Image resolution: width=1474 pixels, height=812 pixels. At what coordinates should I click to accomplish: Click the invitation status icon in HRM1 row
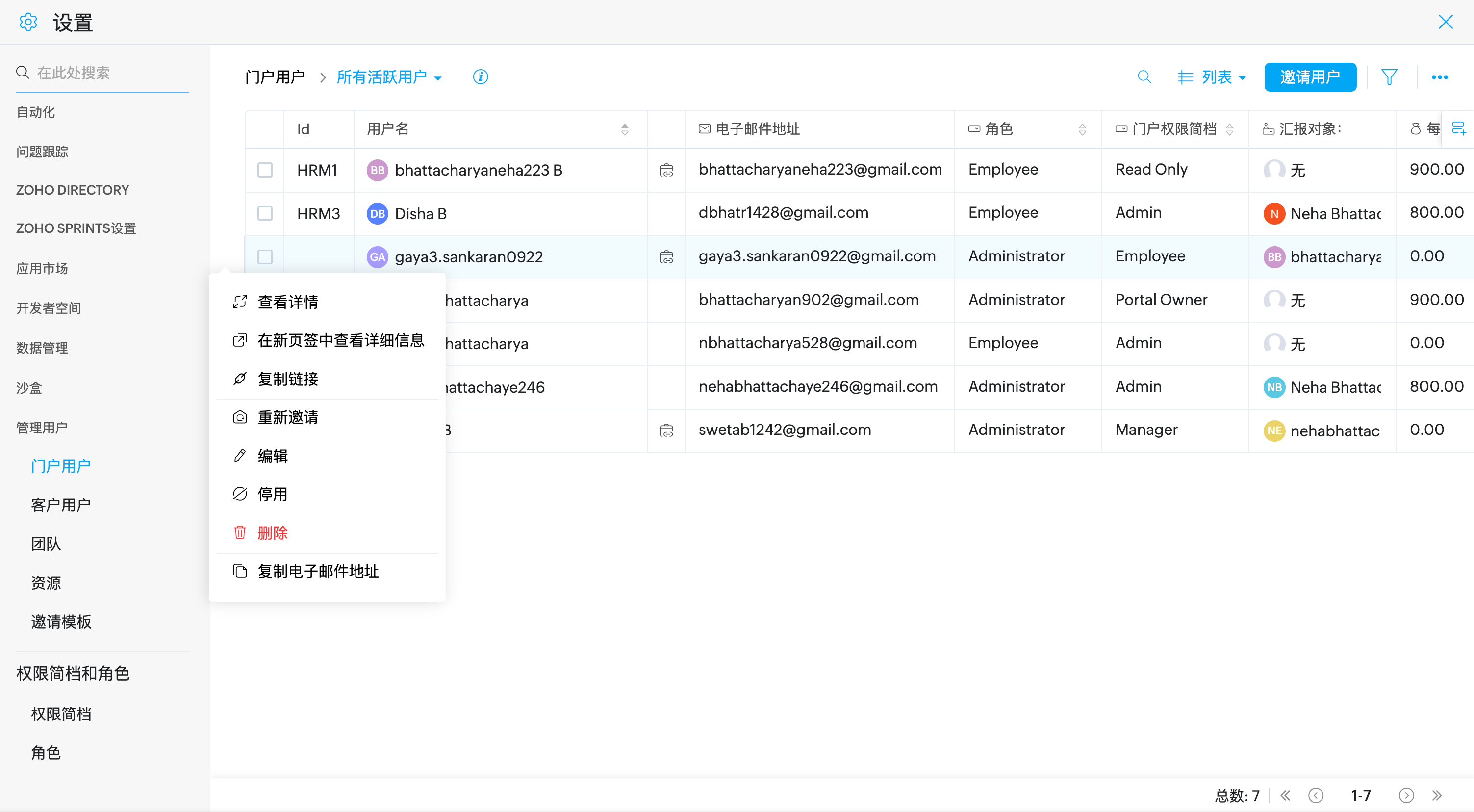666,170
